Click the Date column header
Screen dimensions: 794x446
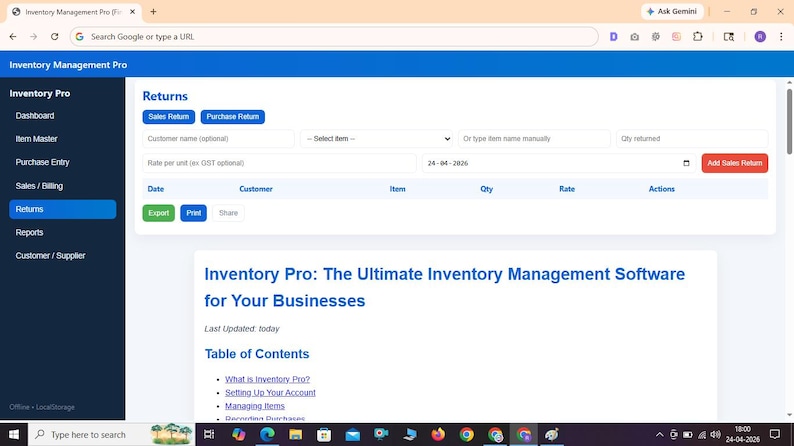155,189
